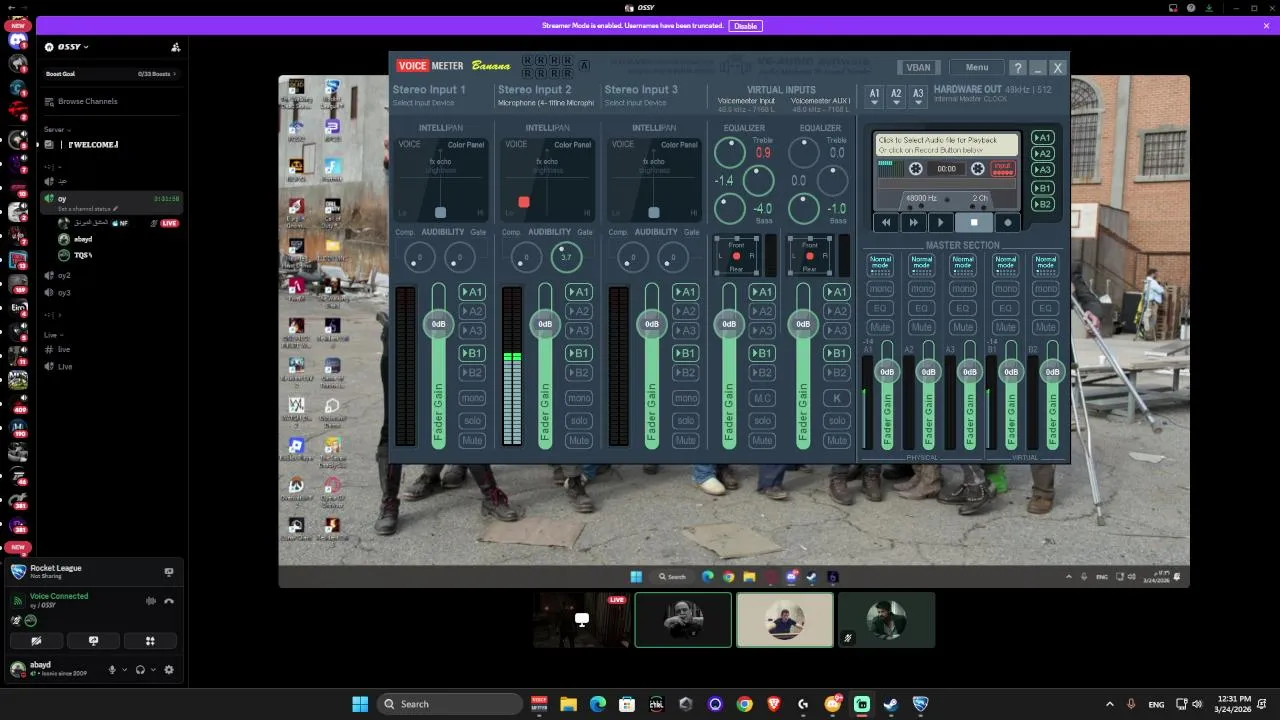Open A1 hardware out device dropdown

coord(874,96)
